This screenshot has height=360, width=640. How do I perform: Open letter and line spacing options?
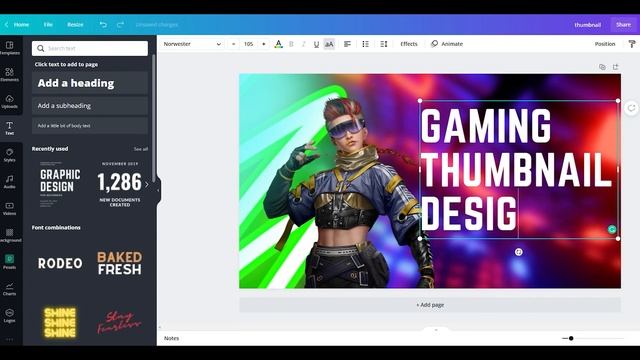384,44
